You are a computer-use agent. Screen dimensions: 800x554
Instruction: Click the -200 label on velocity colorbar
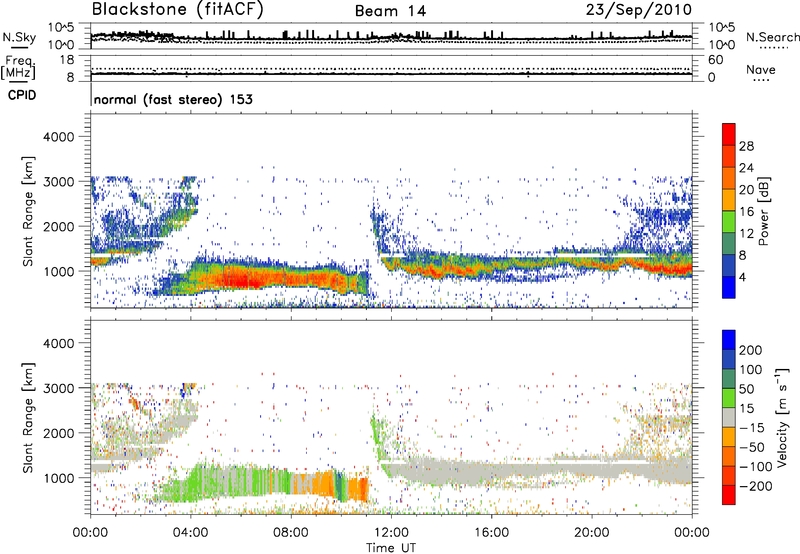(x=756, y=486)
